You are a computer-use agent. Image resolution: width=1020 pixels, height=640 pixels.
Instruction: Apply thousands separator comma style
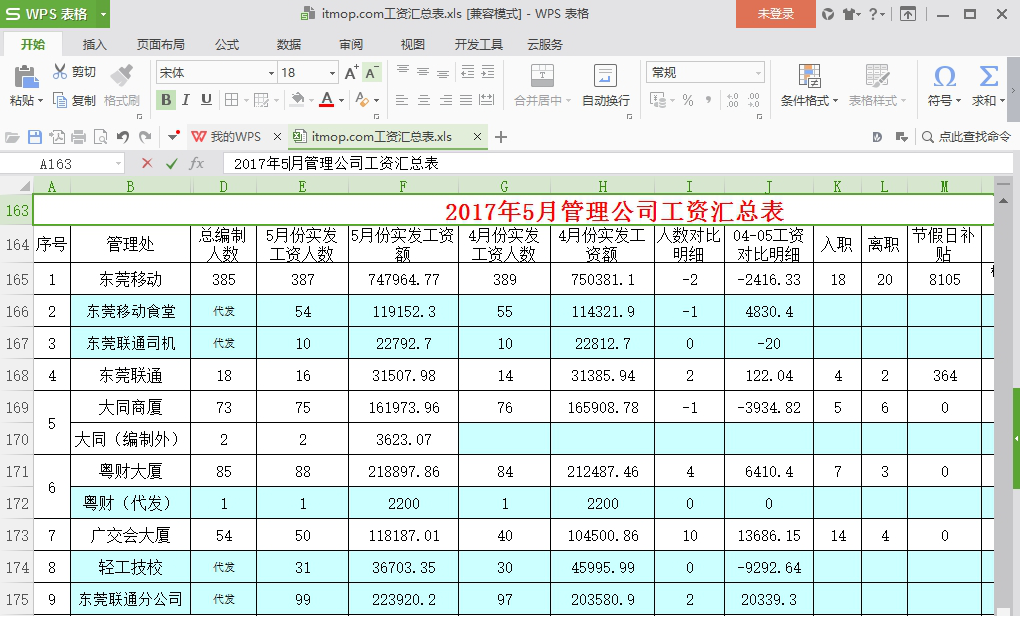click(708, 100)
